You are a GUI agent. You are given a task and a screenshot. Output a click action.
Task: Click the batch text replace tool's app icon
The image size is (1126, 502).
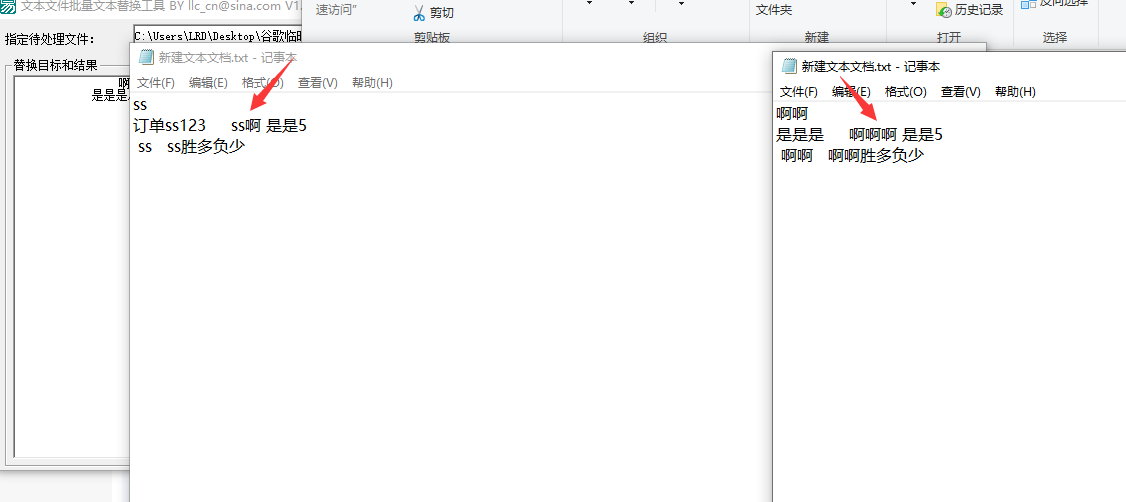click(8, 5)
